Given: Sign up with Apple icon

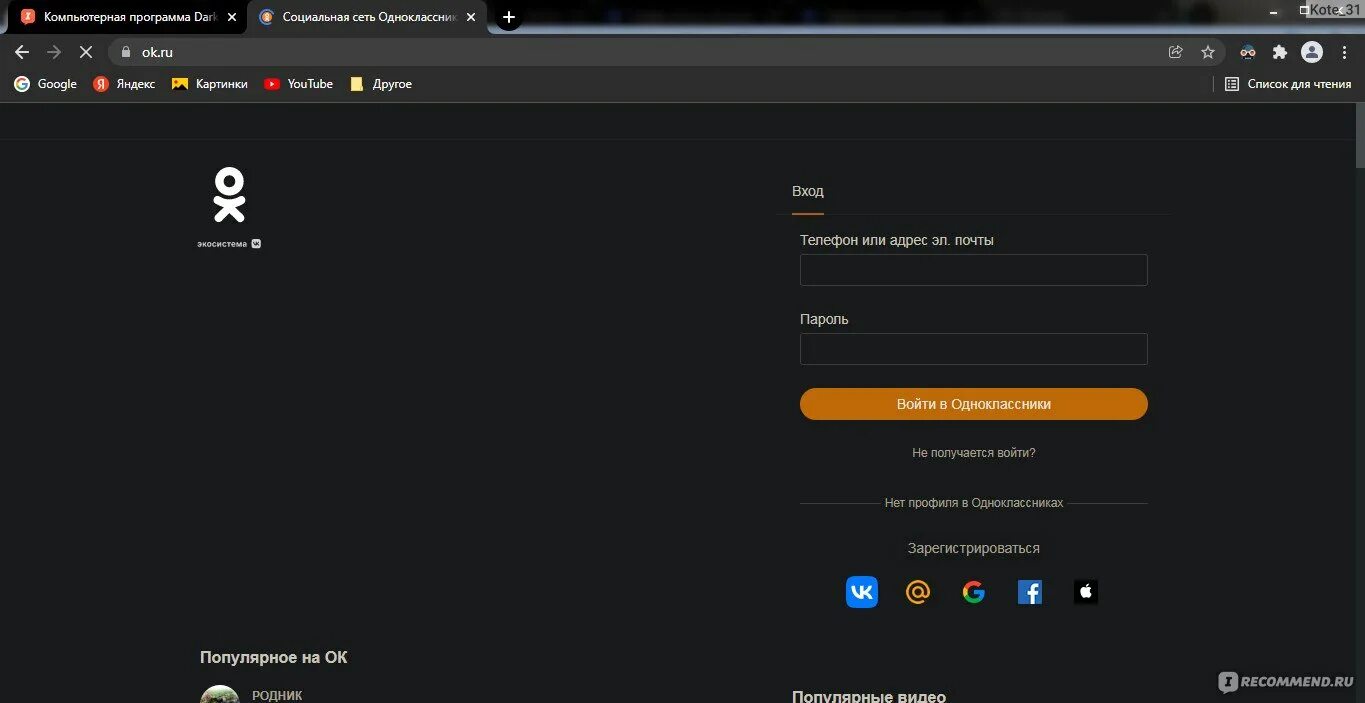Looking at the screenshot, I should 1086,592.
